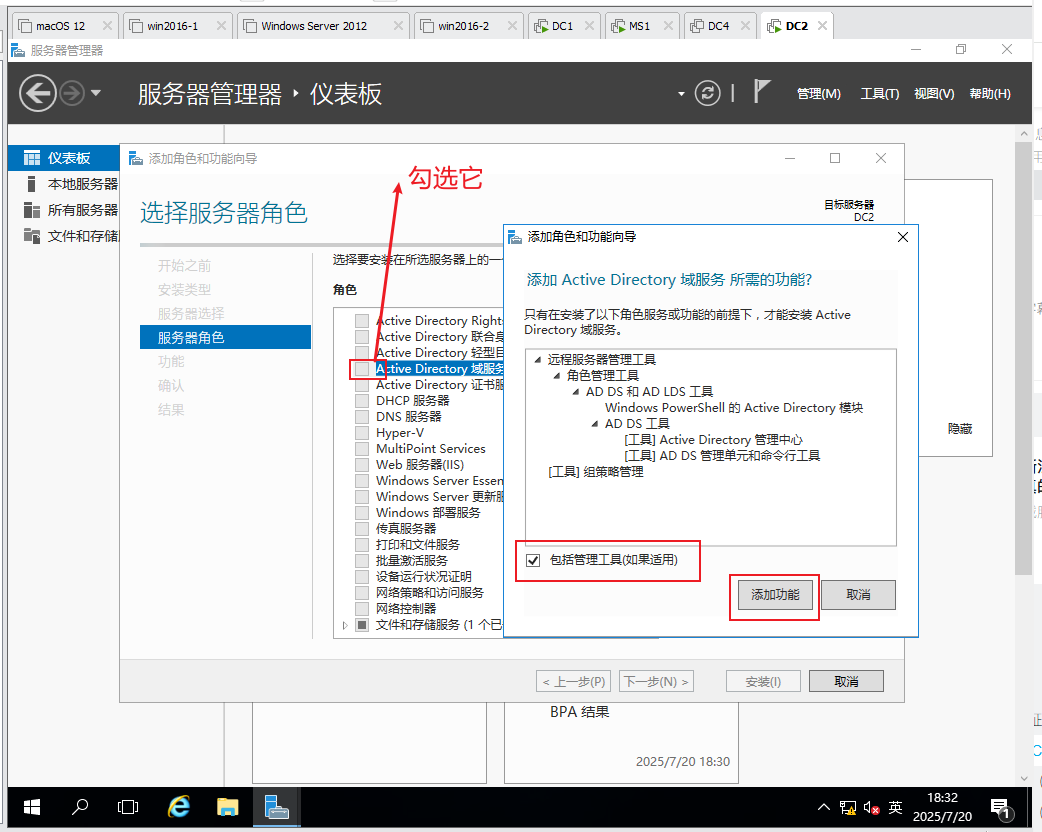Check the Active Directory 域服务 checkbox
The height and width of the screenshot is (832, 1042).
(x=362, y=369)
